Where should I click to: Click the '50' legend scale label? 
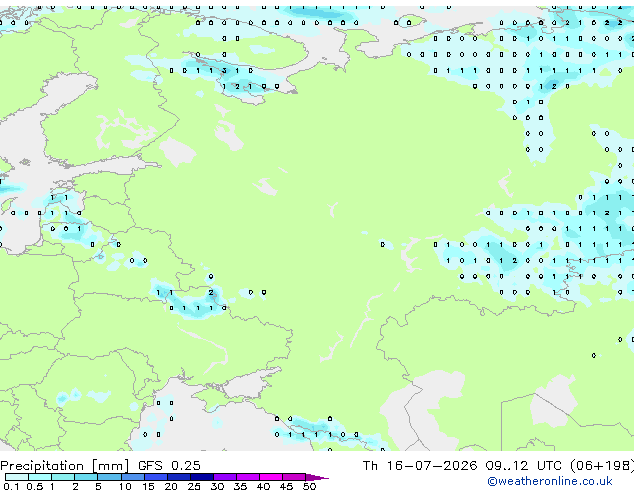coord(310,486)
